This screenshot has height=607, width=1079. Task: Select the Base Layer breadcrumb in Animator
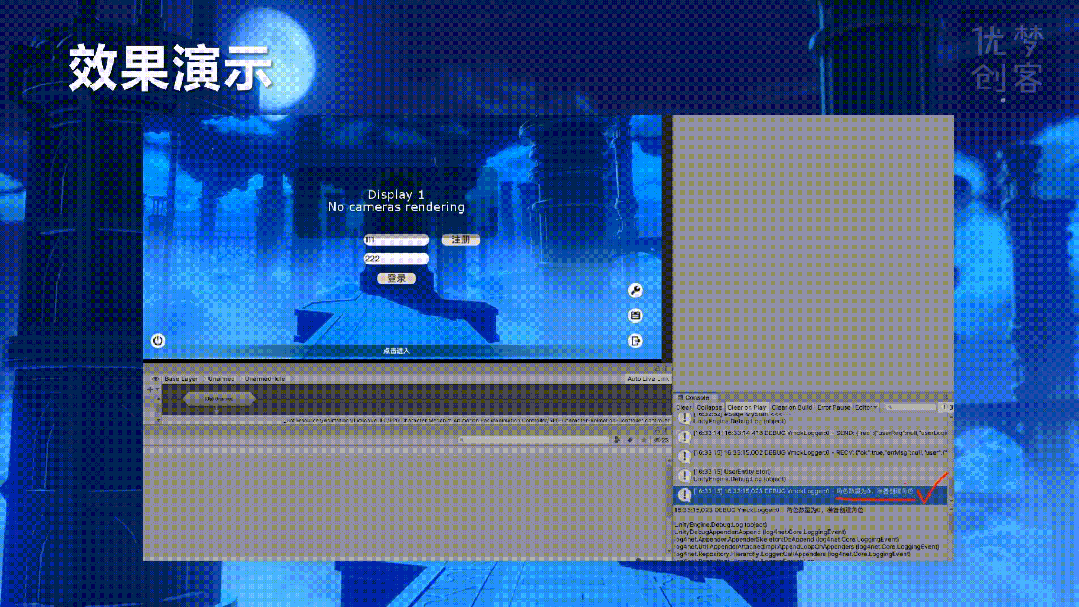tap(180, 379)
